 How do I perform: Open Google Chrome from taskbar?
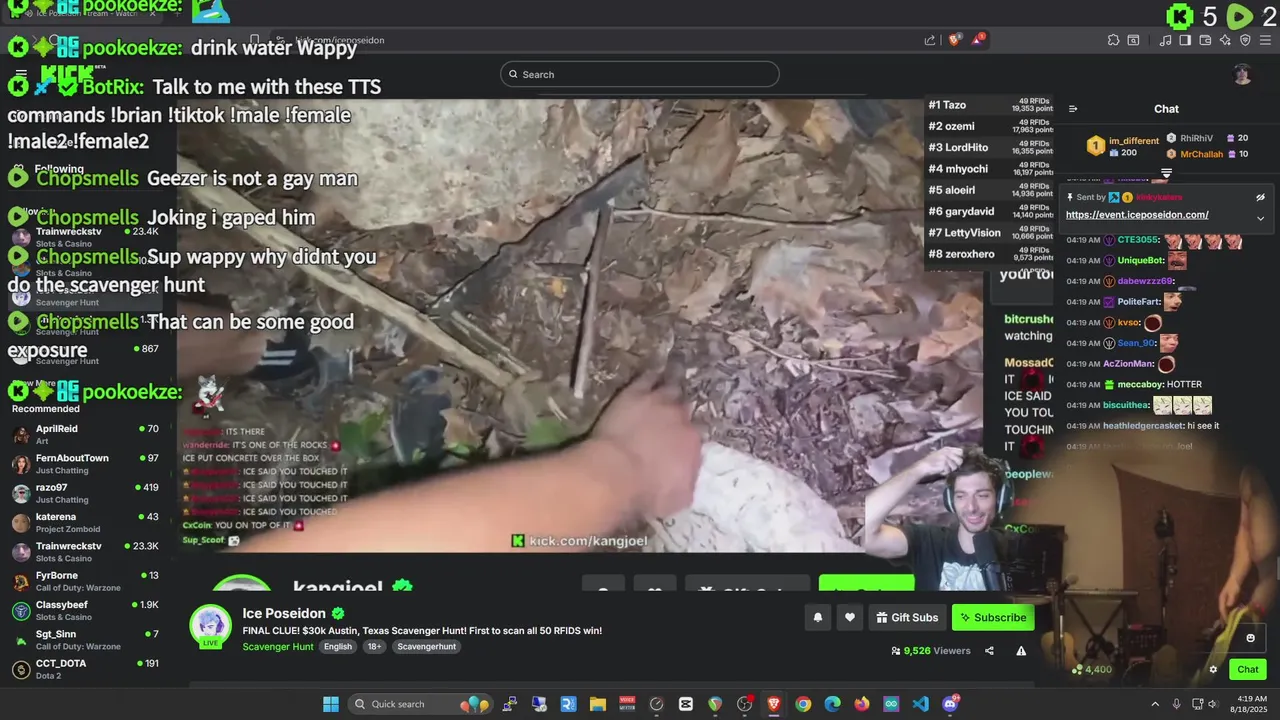click(x=803, y=704)
